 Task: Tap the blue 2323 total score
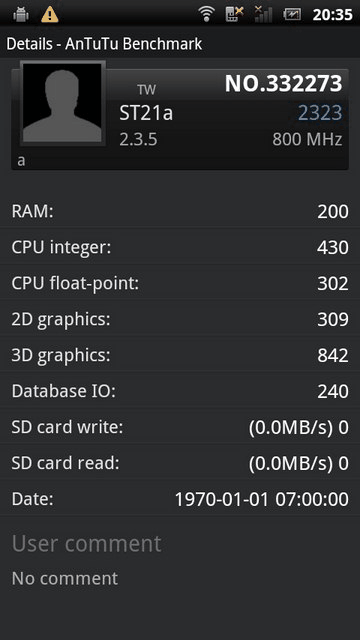pyautogui.click(x=320, y=113)
